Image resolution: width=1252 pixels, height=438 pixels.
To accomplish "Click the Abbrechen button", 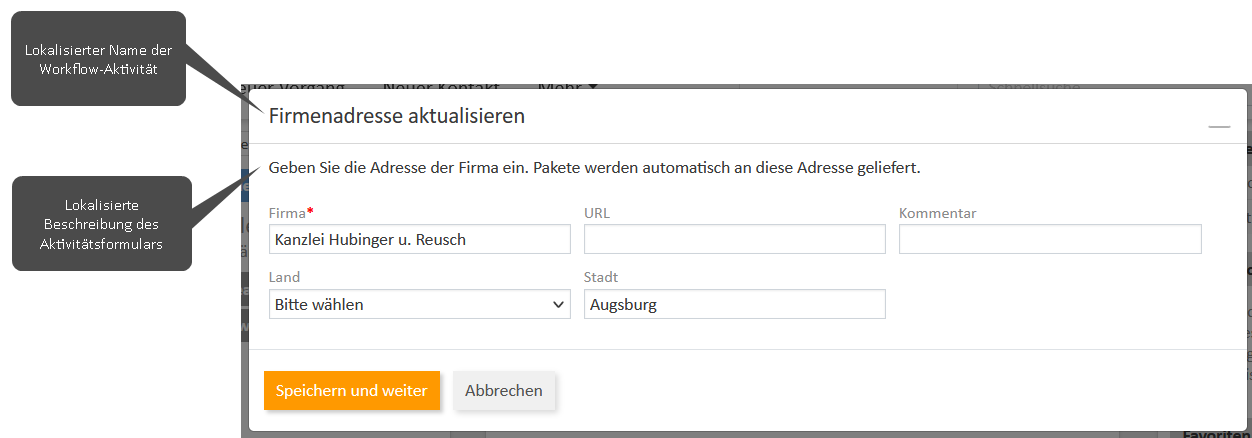I will (x=504, y=391).
